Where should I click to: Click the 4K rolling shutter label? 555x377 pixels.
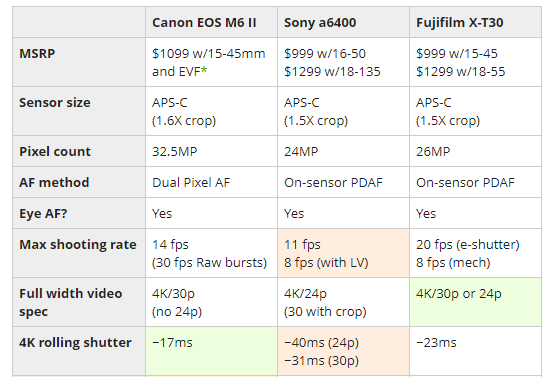pyautogui.click(x=75, y=343)
